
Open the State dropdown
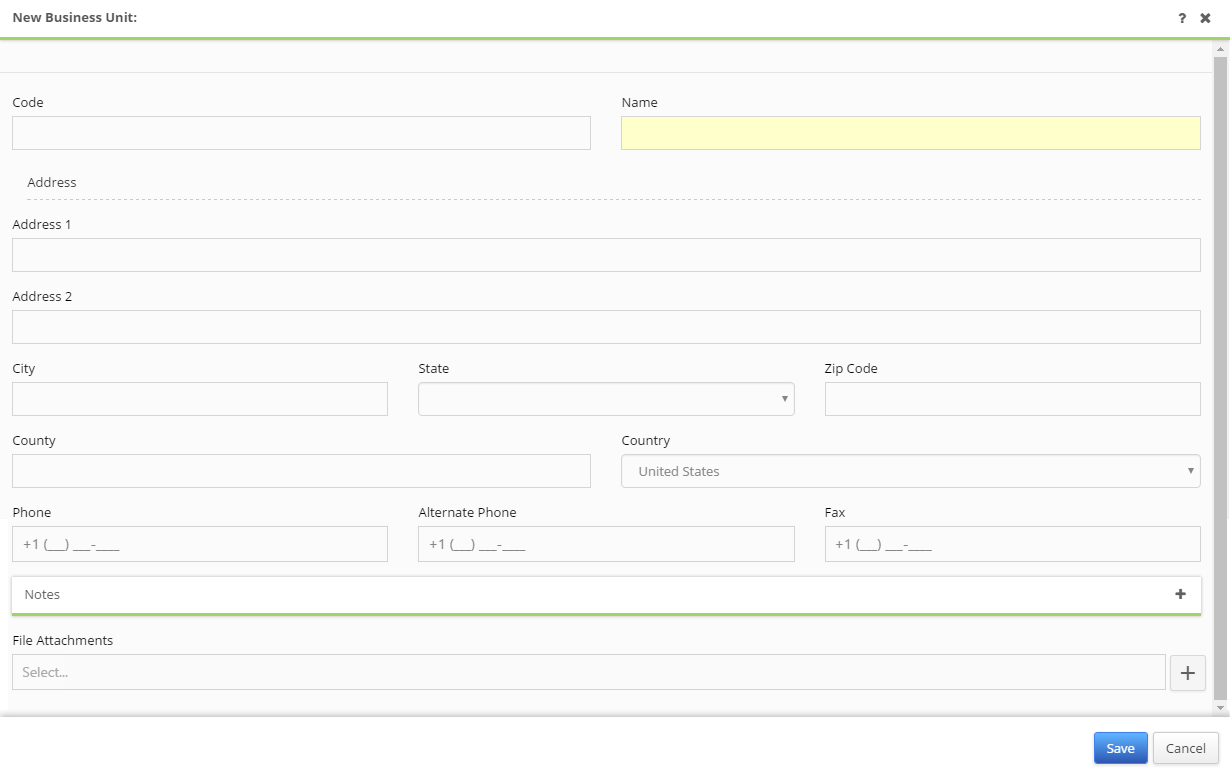(606, 399)
